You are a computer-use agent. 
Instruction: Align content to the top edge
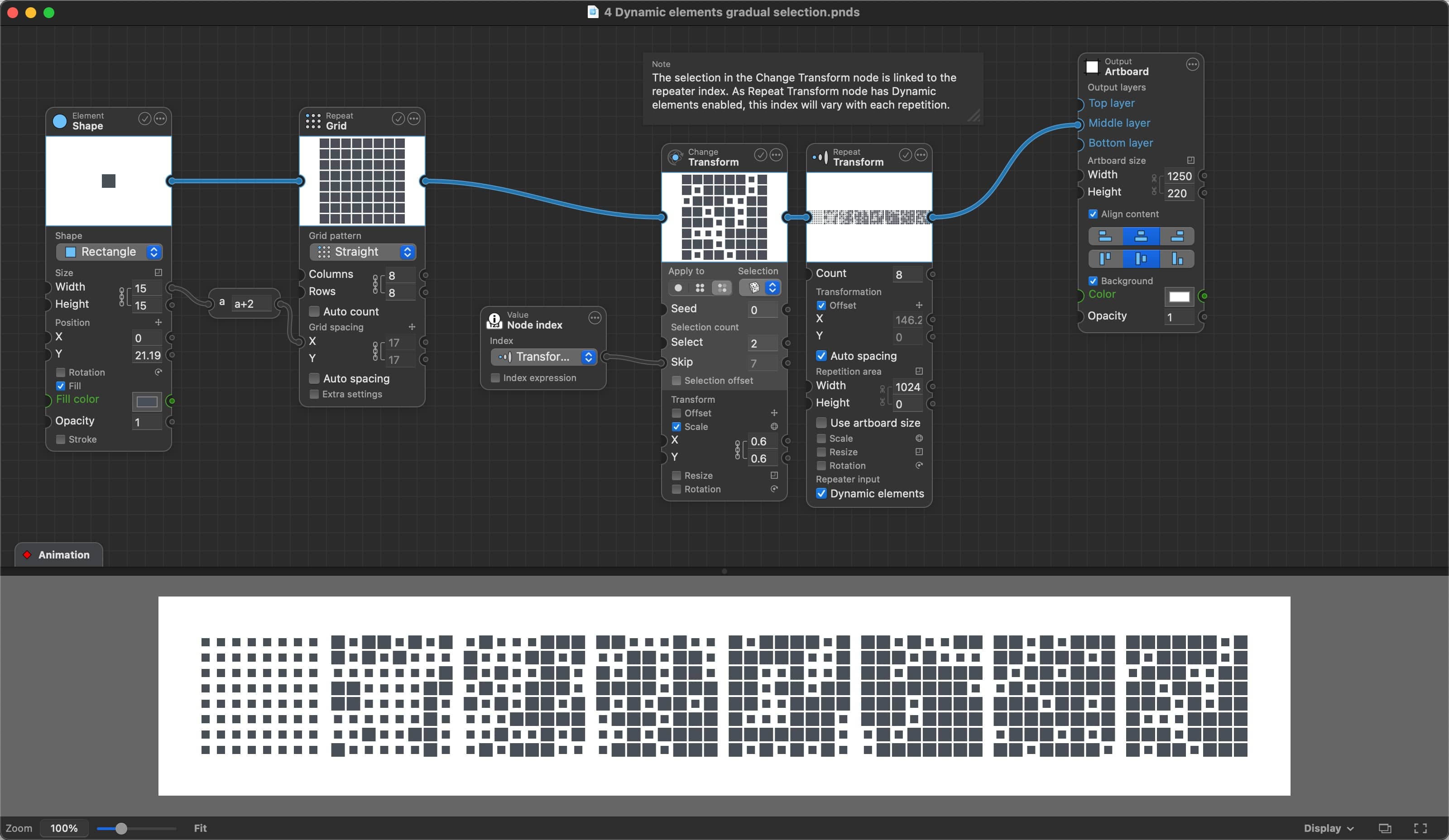click(1105, 258)
